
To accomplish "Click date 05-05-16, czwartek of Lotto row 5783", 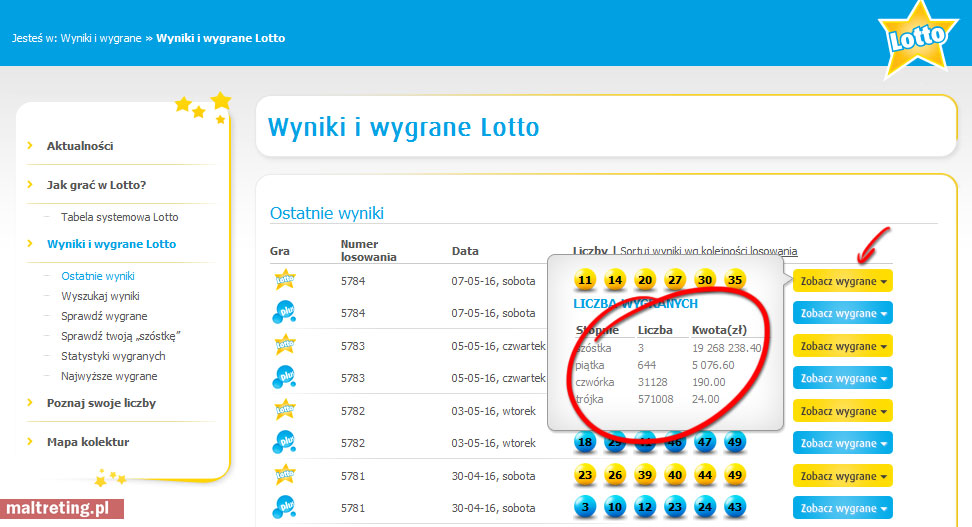I will pyautogui.click(x=498, y=346).
